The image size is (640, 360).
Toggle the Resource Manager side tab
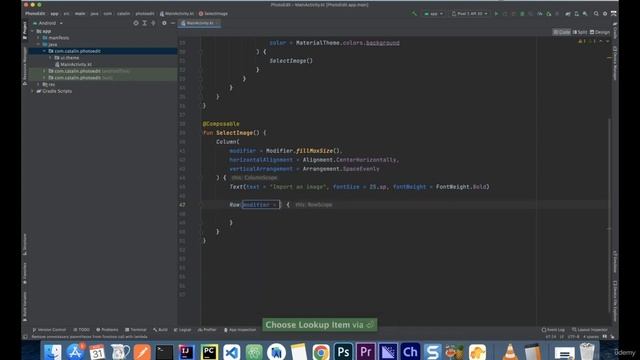pyautogui.click(x=24, y=65)
